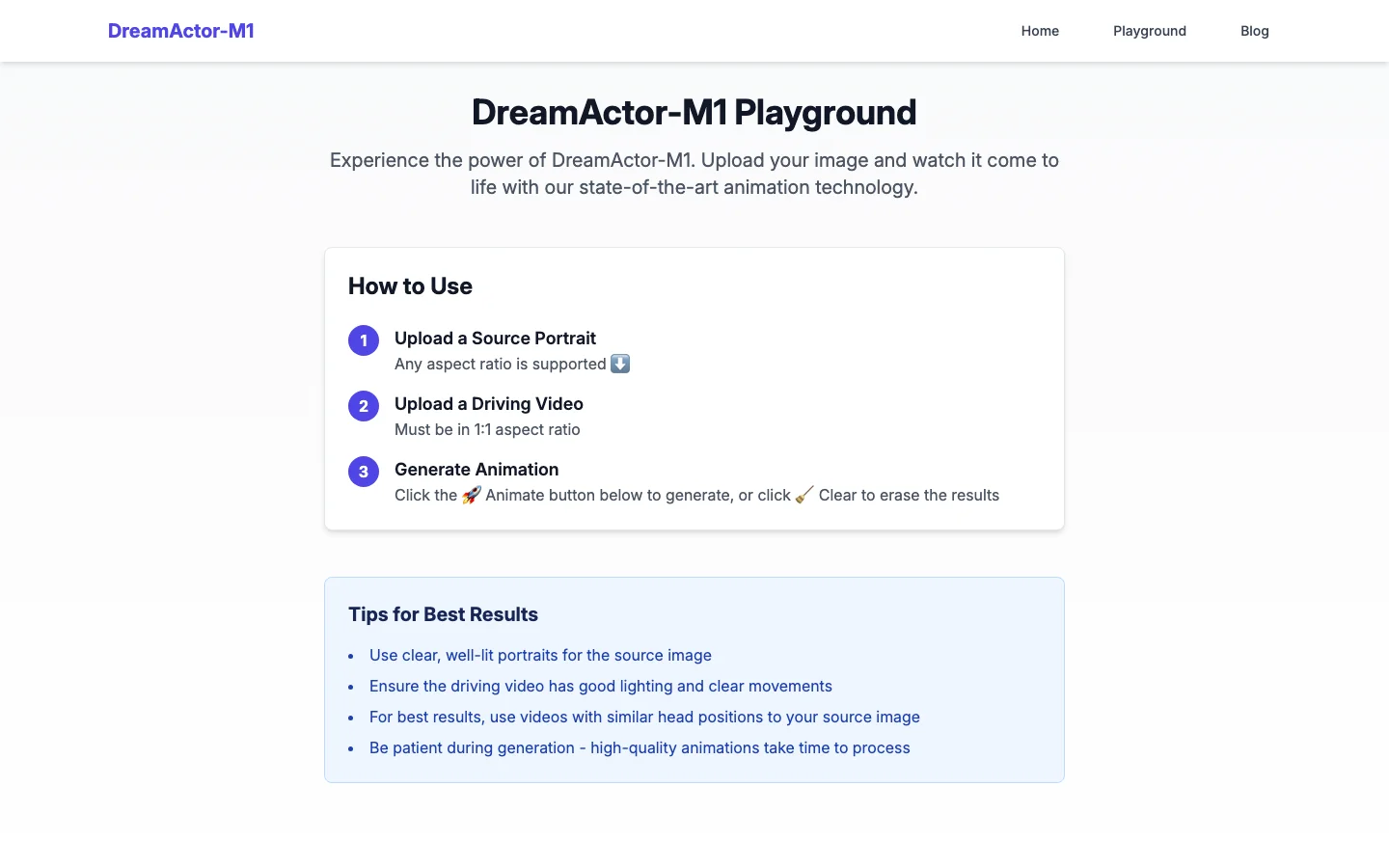Click 'Upload a Source Portrait' text
Image resolution: width=1389 pixels, height=868 pixels.
[x=495, y=339]
